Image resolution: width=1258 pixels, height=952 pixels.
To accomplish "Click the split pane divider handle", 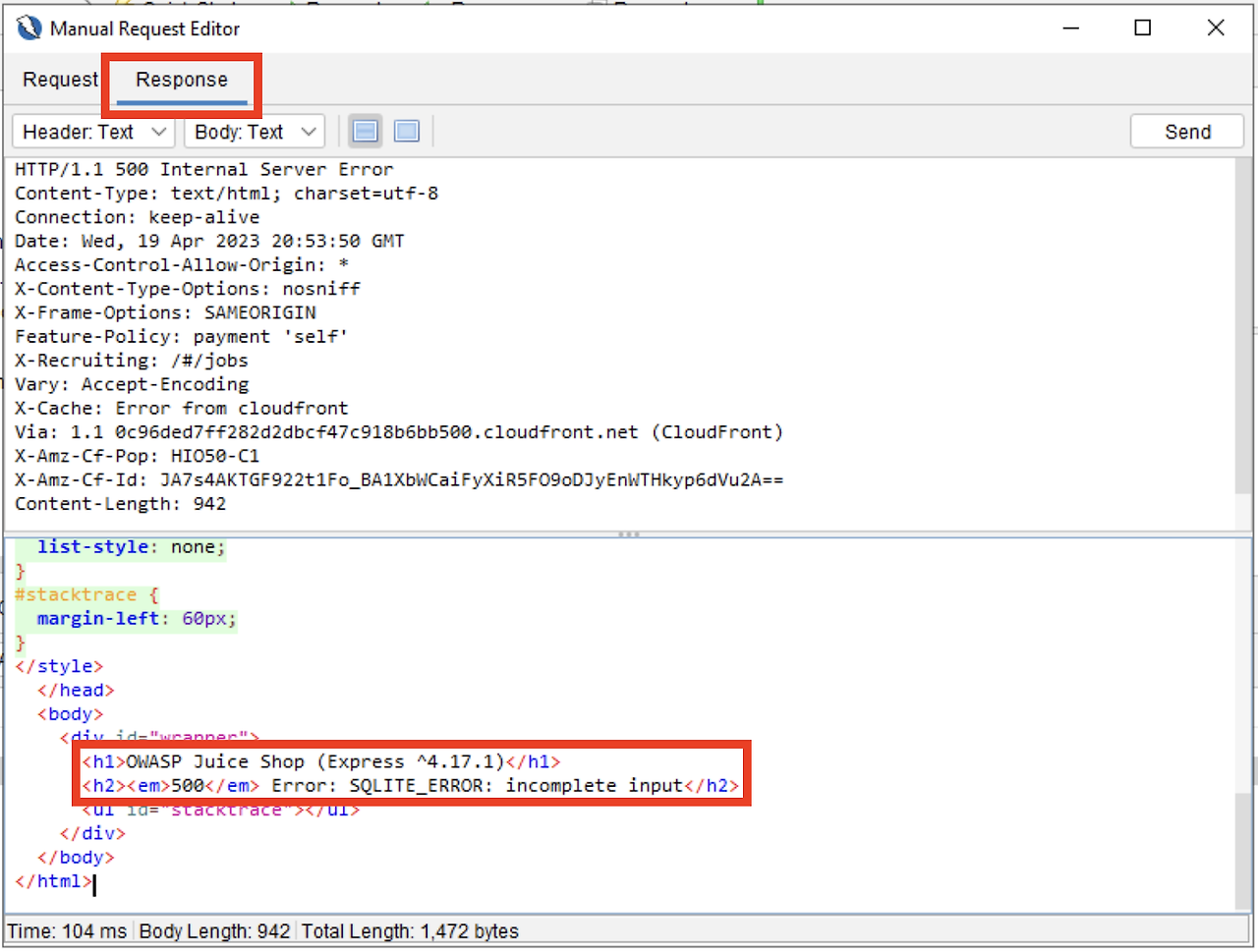I will (629, 534).
